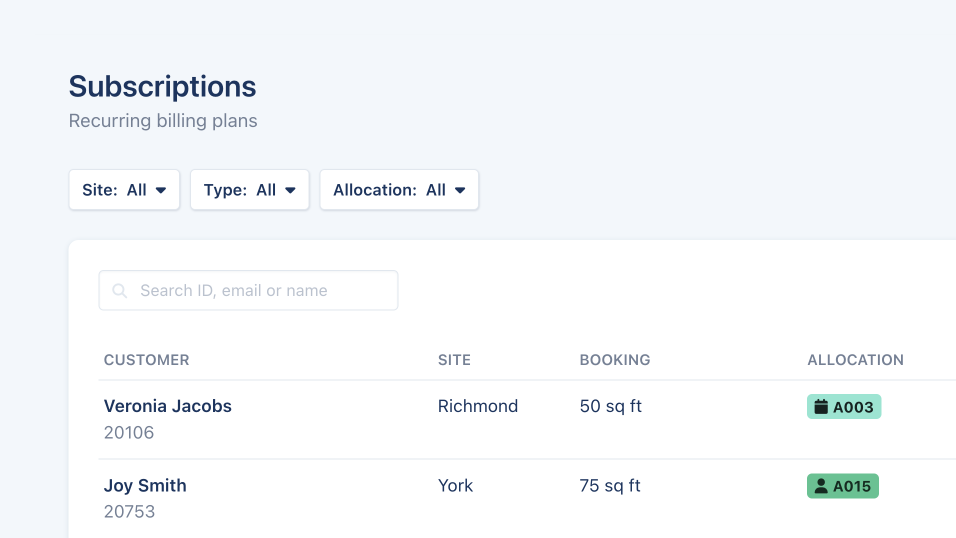The image size is (956, 538).
Task: Click the Booking column header
Action: point(615,360)
